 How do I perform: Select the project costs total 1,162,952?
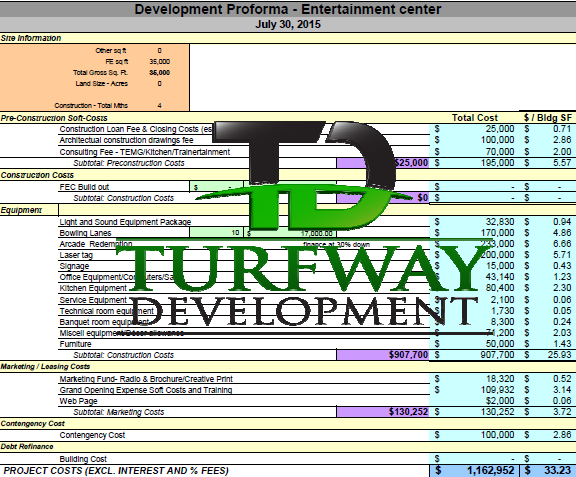coord(490,470)
